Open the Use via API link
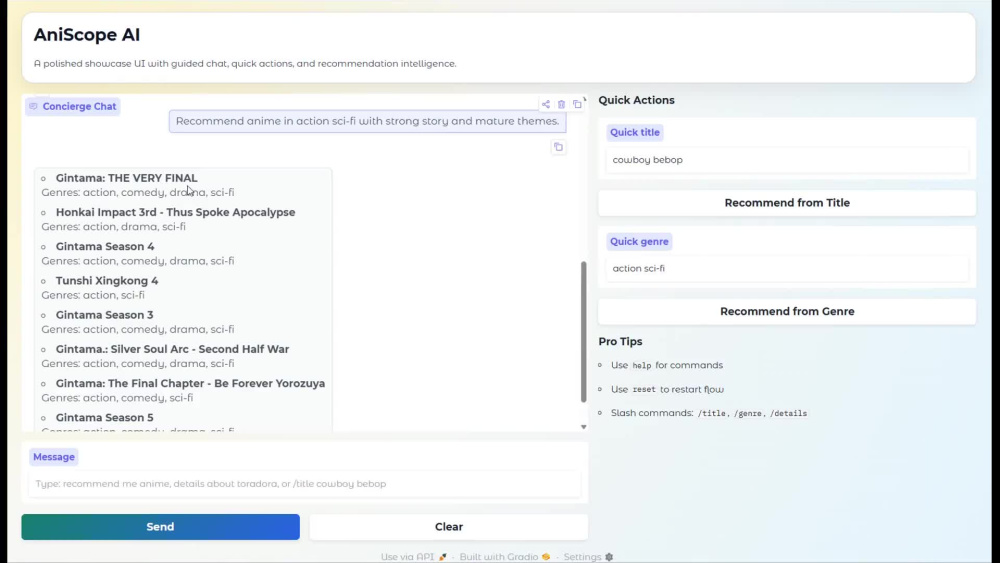Screen dimensions: 1000x563 pos(414,557)
